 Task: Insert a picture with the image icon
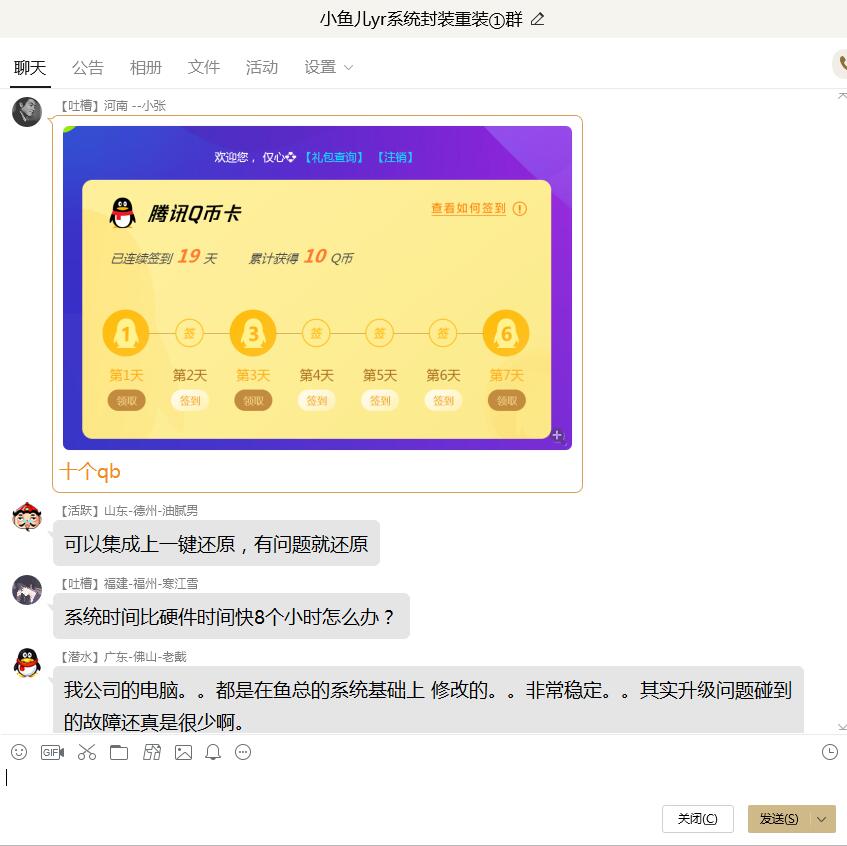point(184,752)
